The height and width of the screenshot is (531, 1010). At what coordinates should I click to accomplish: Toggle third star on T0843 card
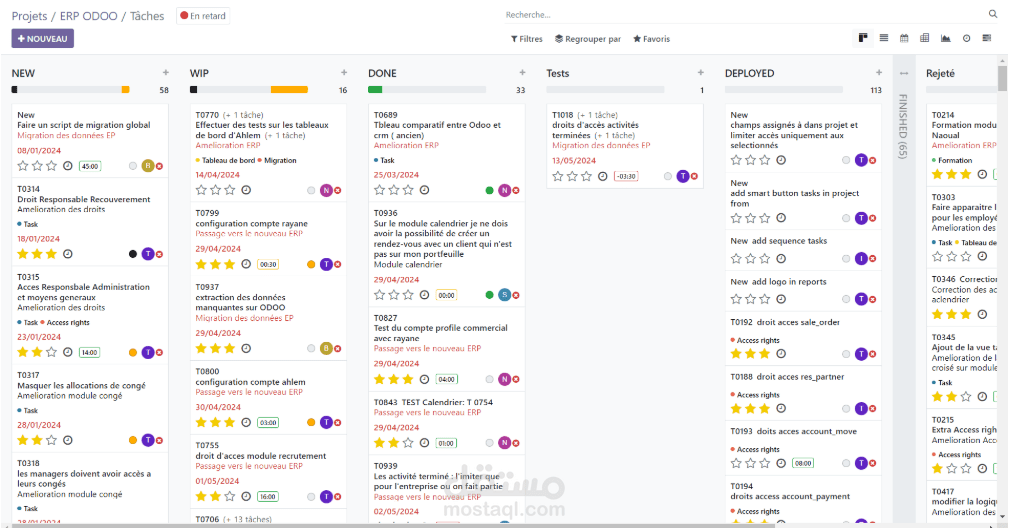click(408, 443)
